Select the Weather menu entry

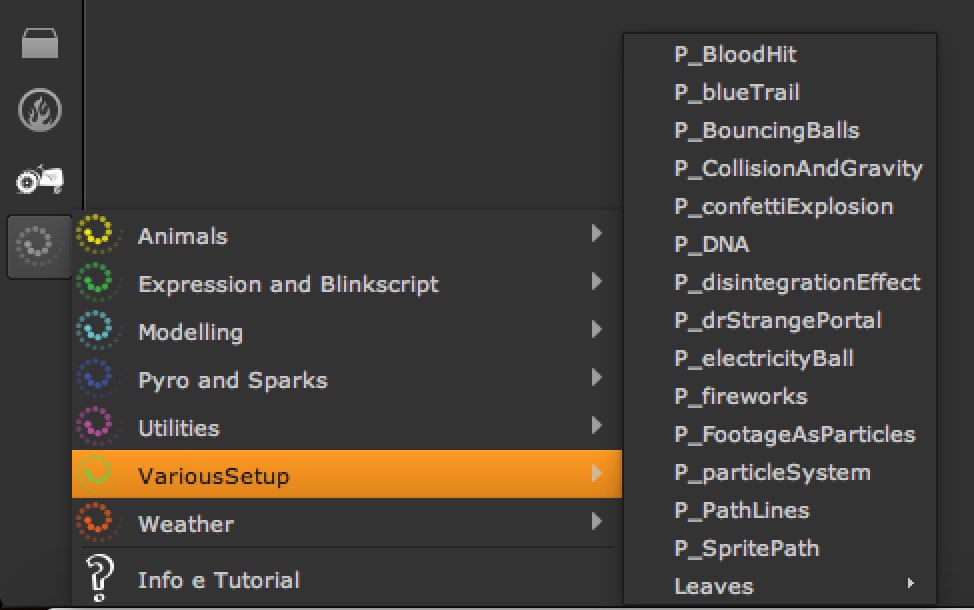[185, 523]
